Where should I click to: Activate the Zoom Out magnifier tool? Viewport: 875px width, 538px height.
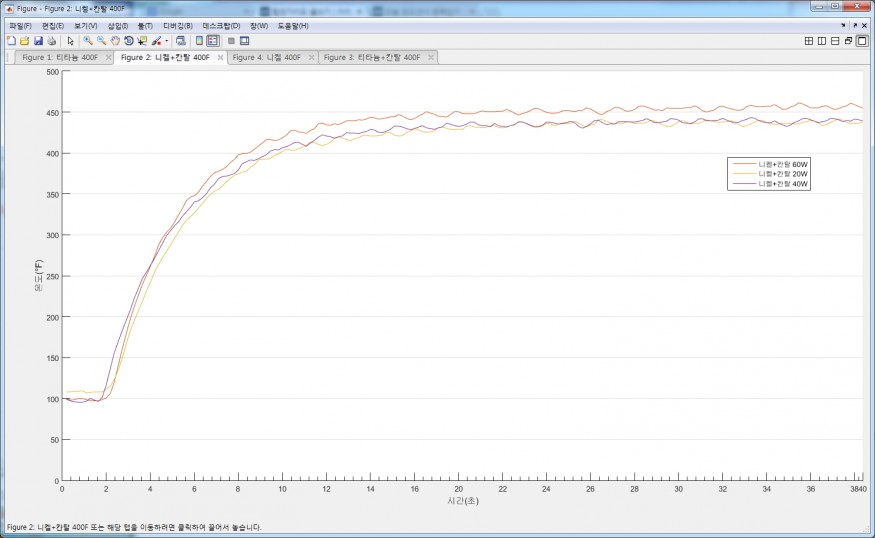[x=102, y=41]
